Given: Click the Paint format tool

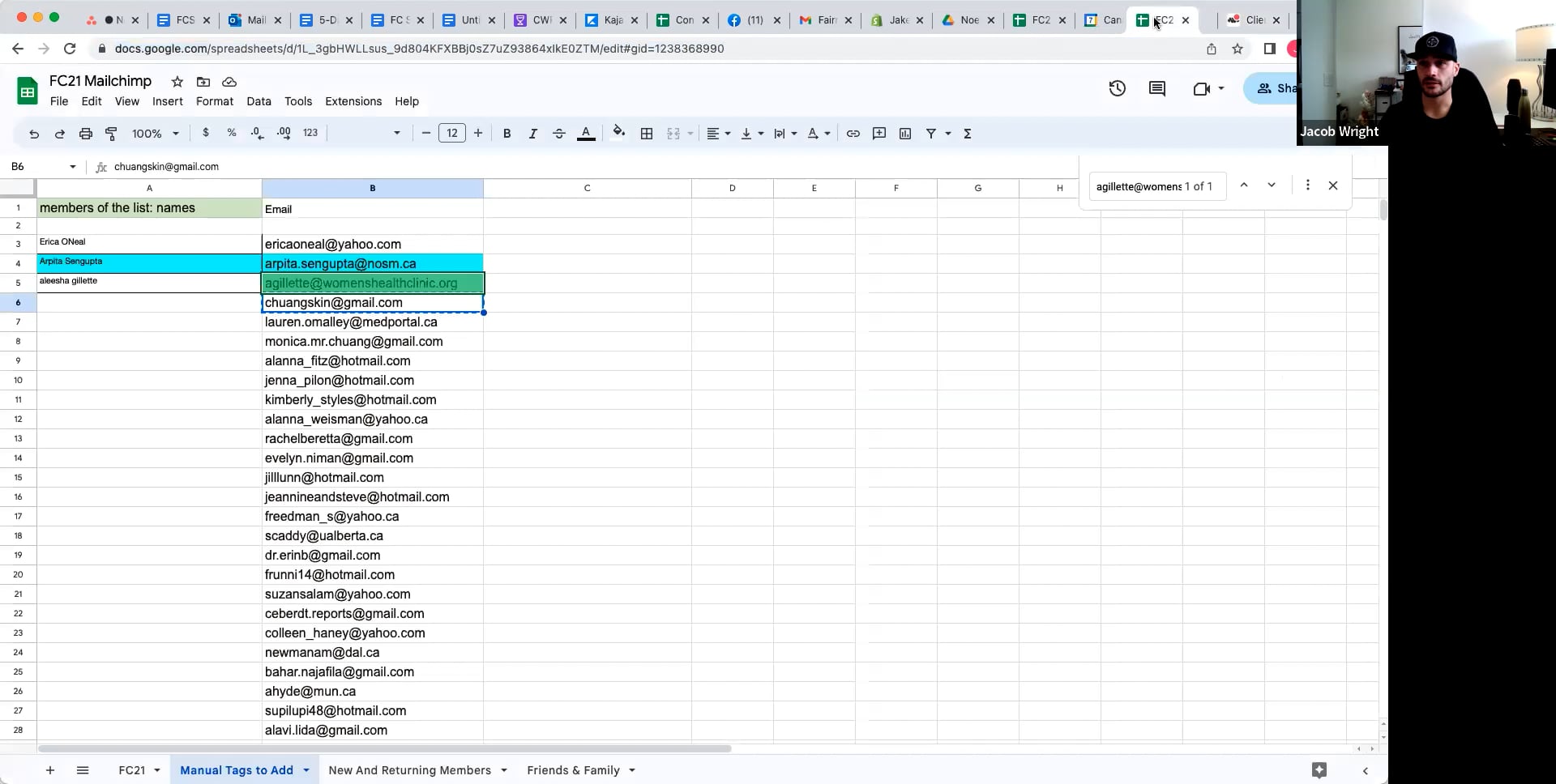Looking at the screenshot, I should click(x=111, y=133).
